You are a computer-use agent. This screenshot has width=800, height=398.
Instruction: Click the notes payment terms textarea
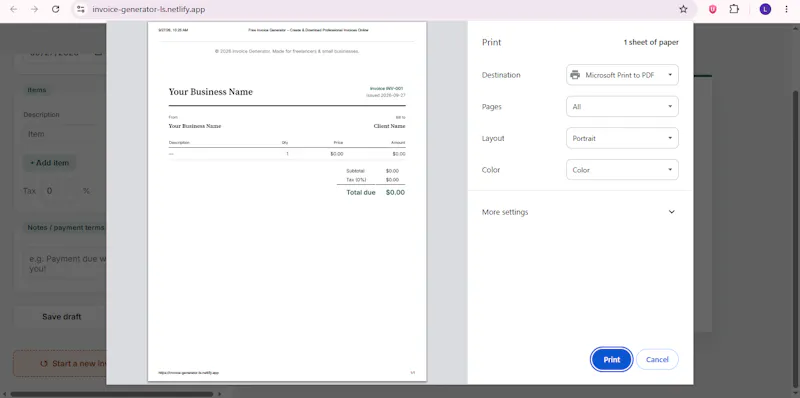point(64,264)
